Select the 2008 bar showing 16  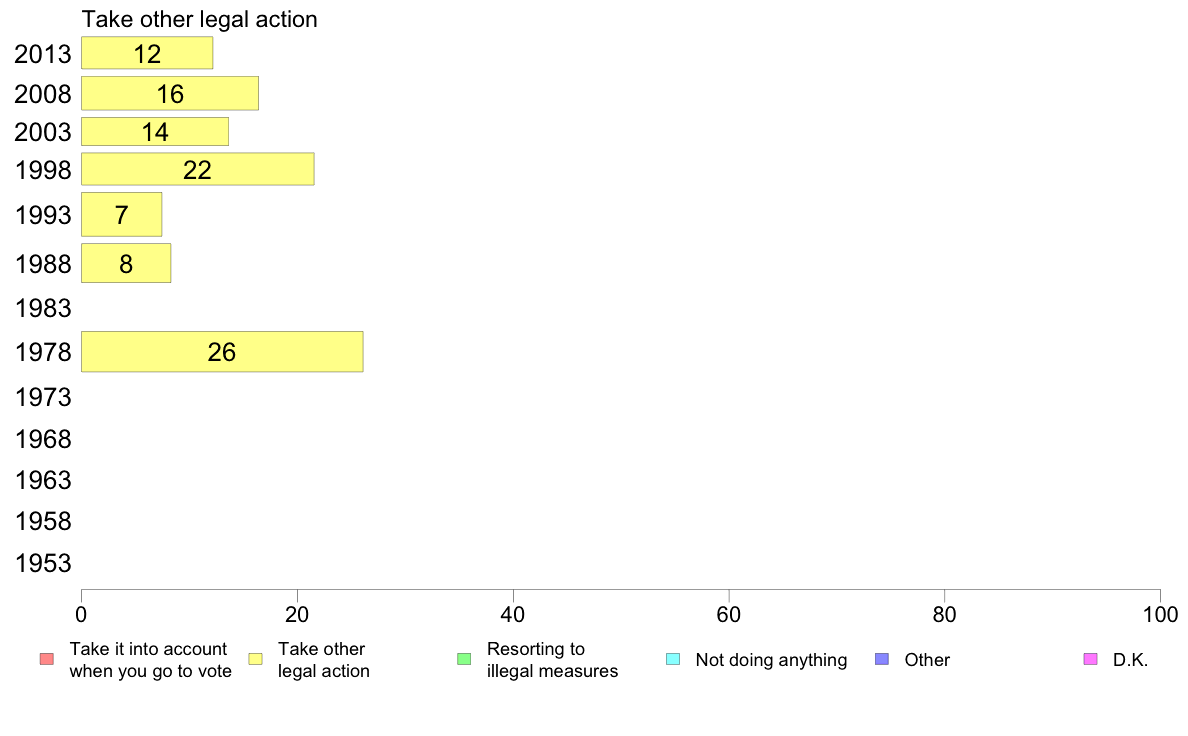click(170, 93)
